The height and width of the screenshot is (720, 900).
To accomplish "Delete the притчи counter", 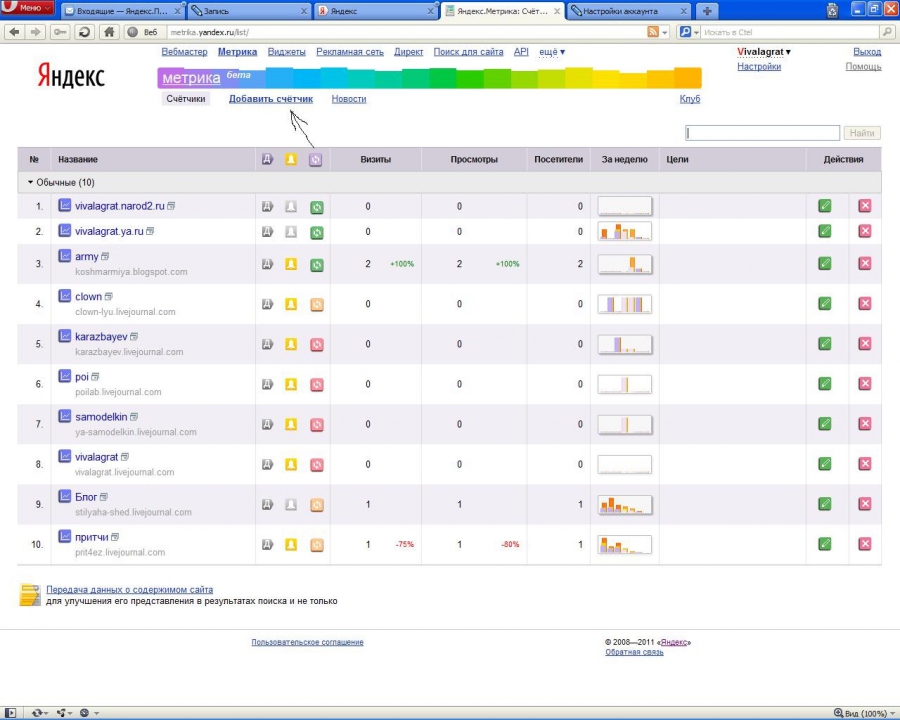I will (865, 544).
